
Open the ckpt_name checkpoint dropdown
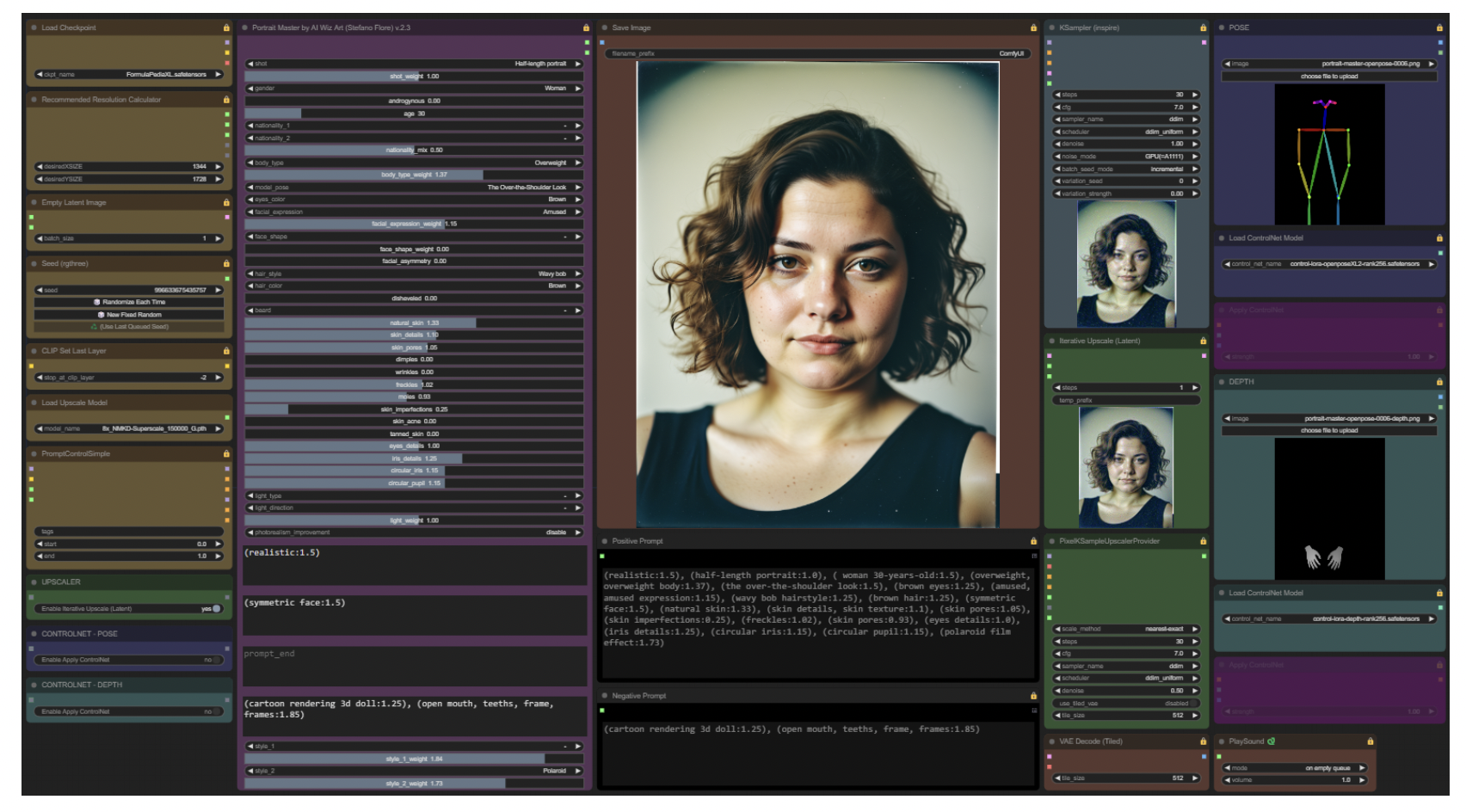[x=129, y=74]
